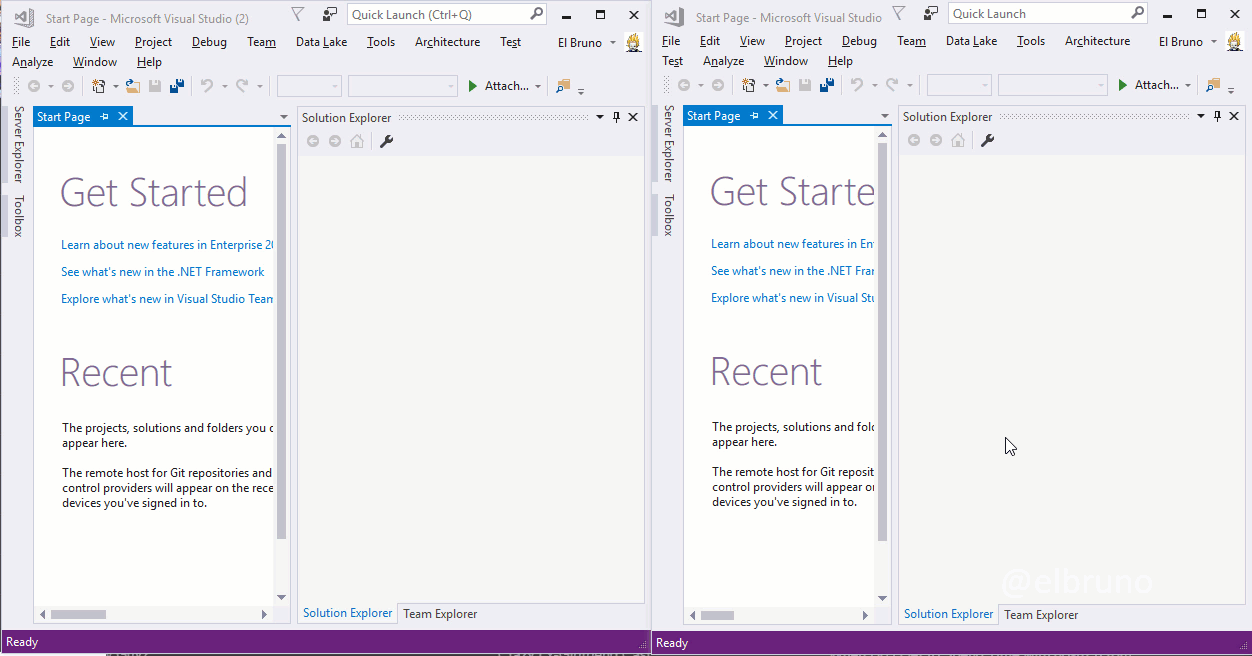Click the Home icon in right Solution Explorer

958,140
